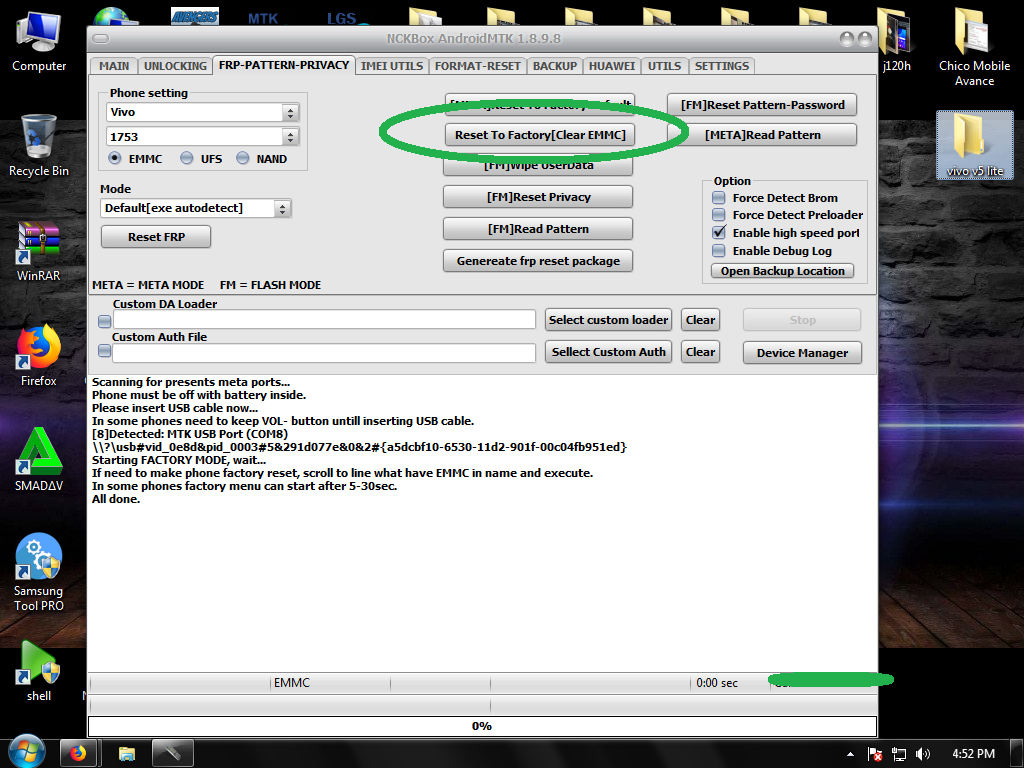Screen dimensions: 1024x768
Task: Open the Chico Mobile Avance folder
Action: 974,48
